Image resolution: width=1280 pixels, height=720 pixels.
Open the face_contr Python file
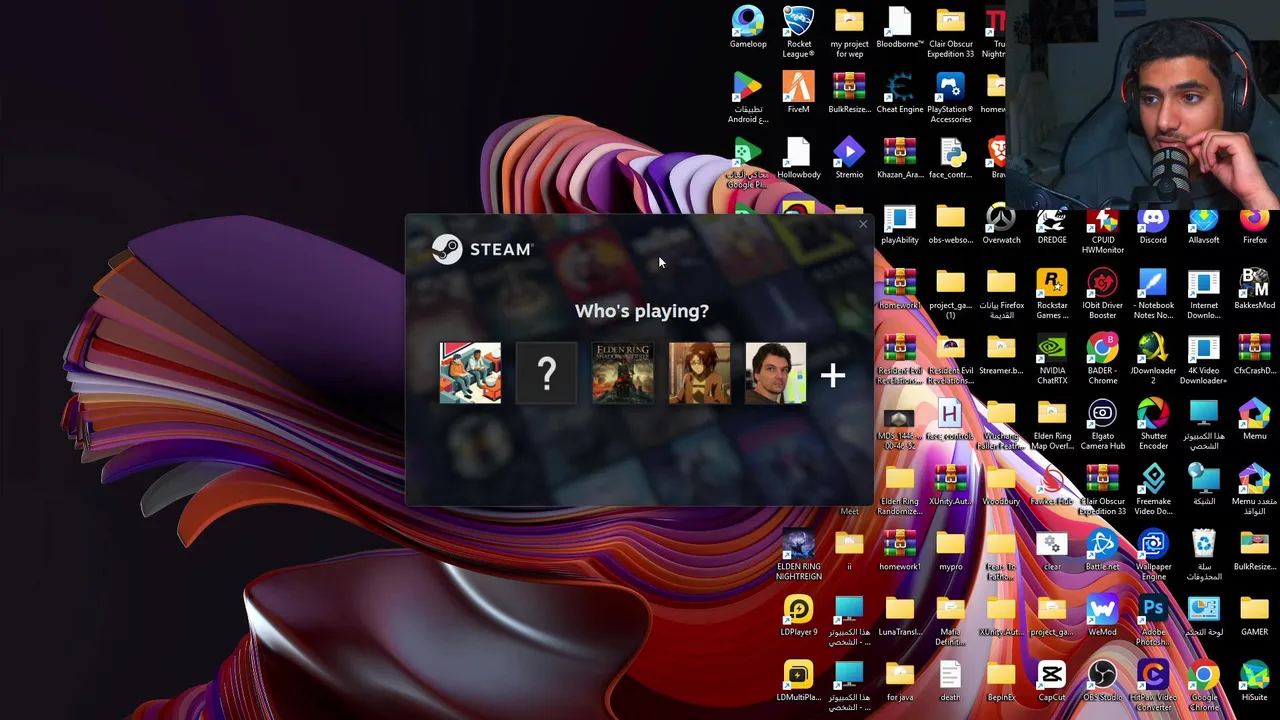tap(950, 158)
